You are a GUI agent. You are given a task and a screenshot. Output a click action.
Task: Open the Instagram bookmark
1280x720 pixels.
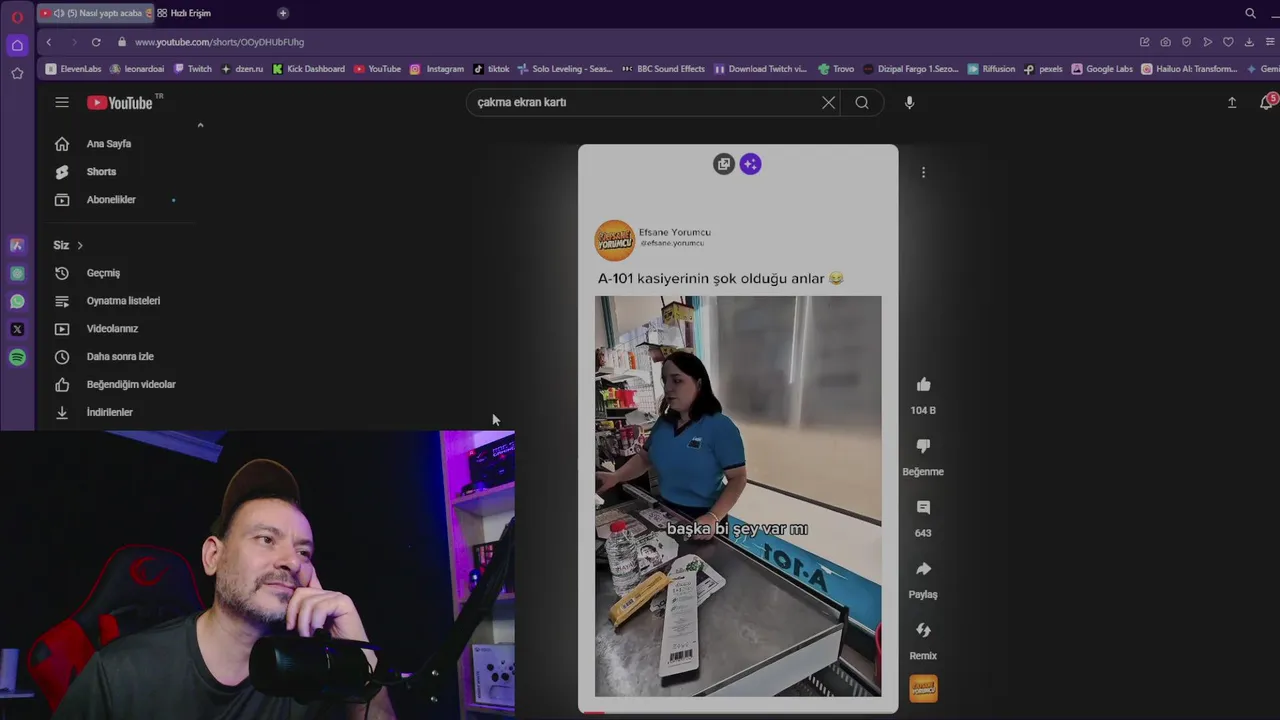coord(437,69)
